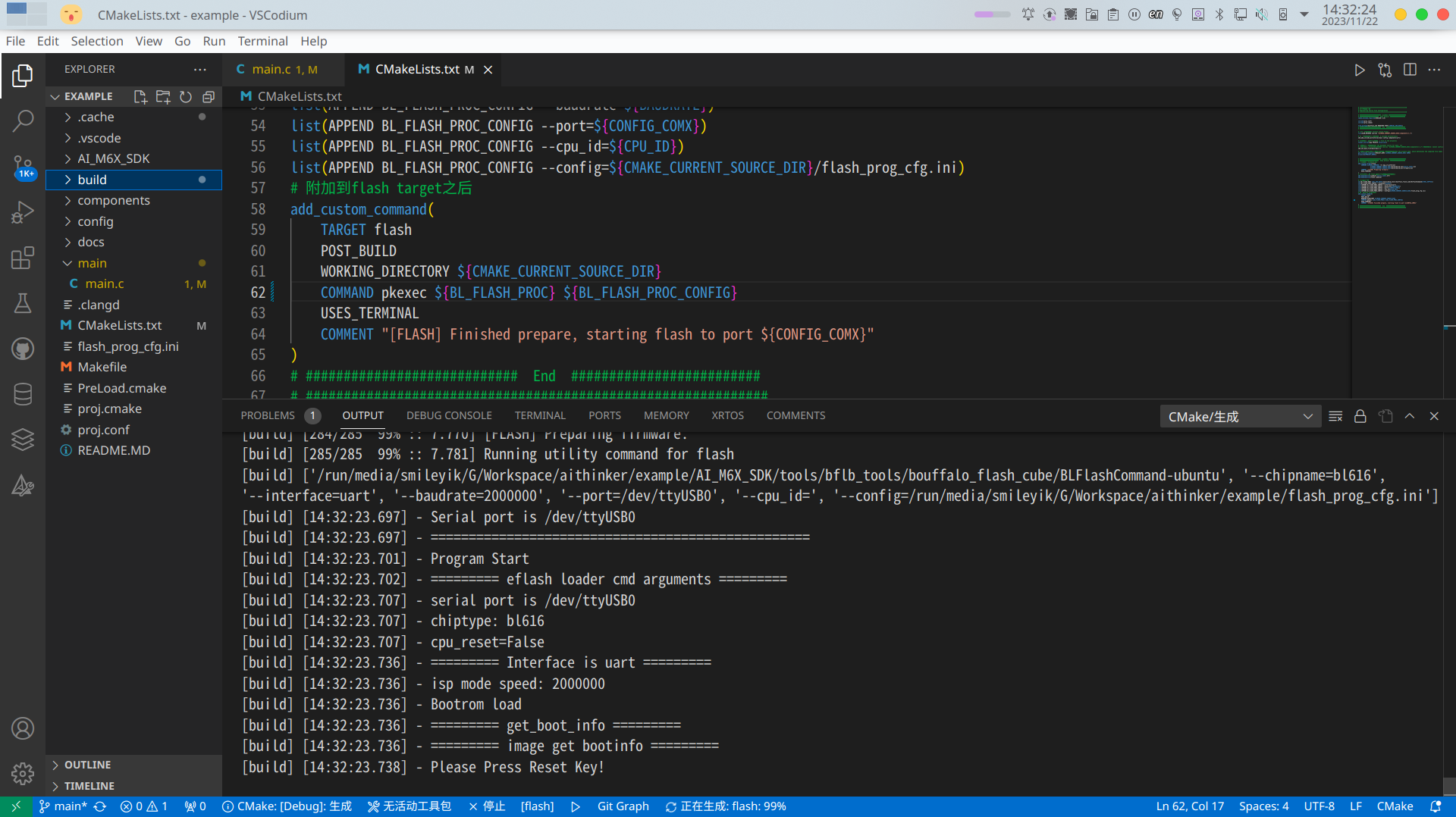Screen dimensions: 1456x817
Task: Click the 停止 stop button in status bar
Action: coord(487,806)
